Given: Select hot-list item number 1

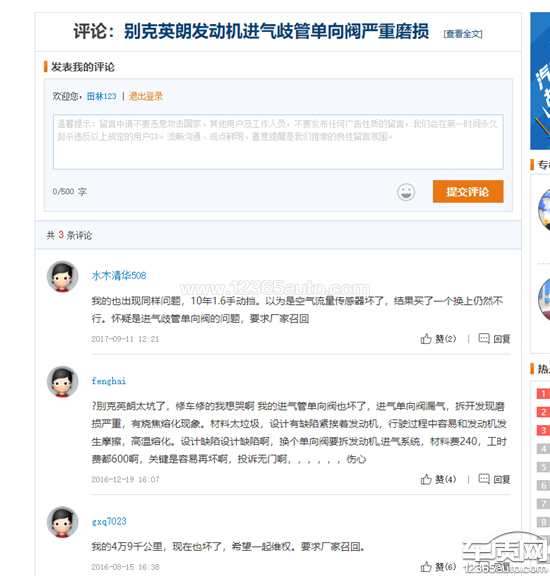Looking at the screenshot, I should (x=543, y=394).
